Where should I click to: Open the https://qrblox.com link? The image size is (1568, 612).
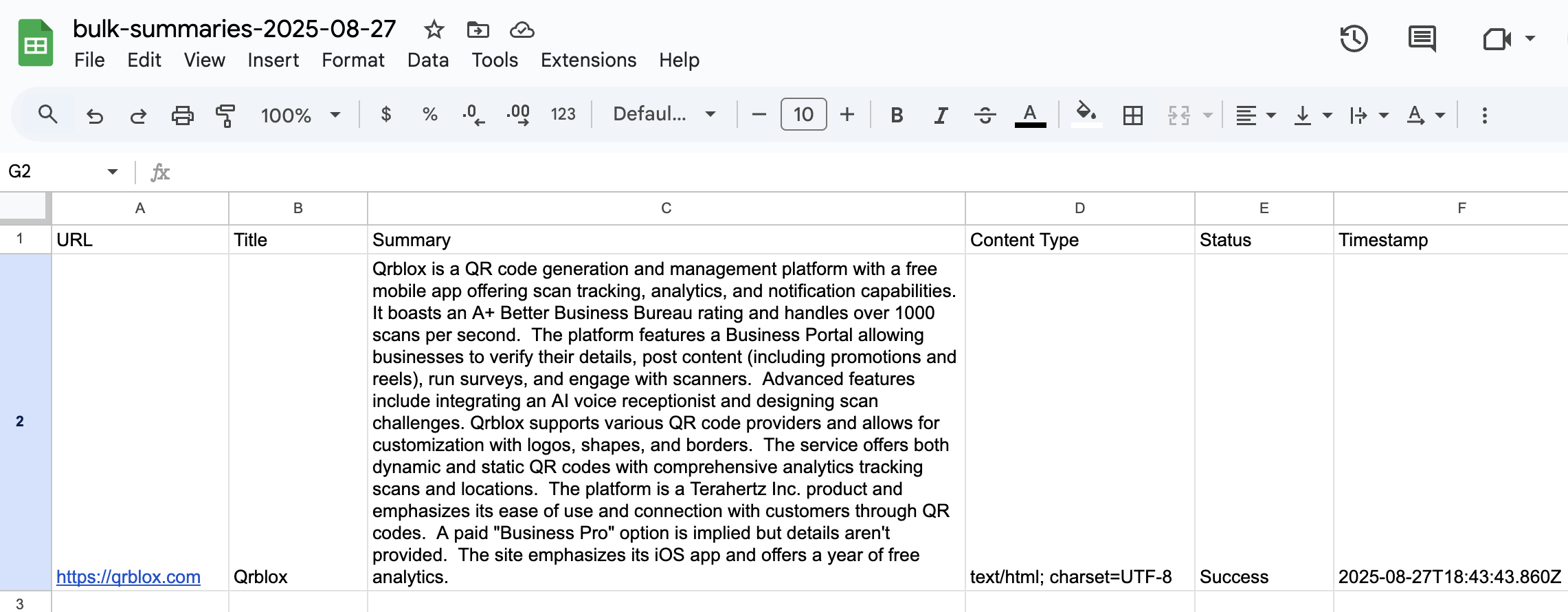click(128, 577)
